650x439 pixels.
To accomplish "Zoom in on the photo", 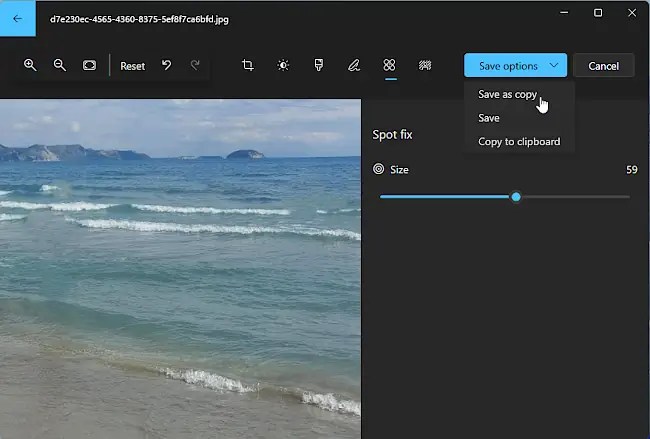I will click(30, 65).
